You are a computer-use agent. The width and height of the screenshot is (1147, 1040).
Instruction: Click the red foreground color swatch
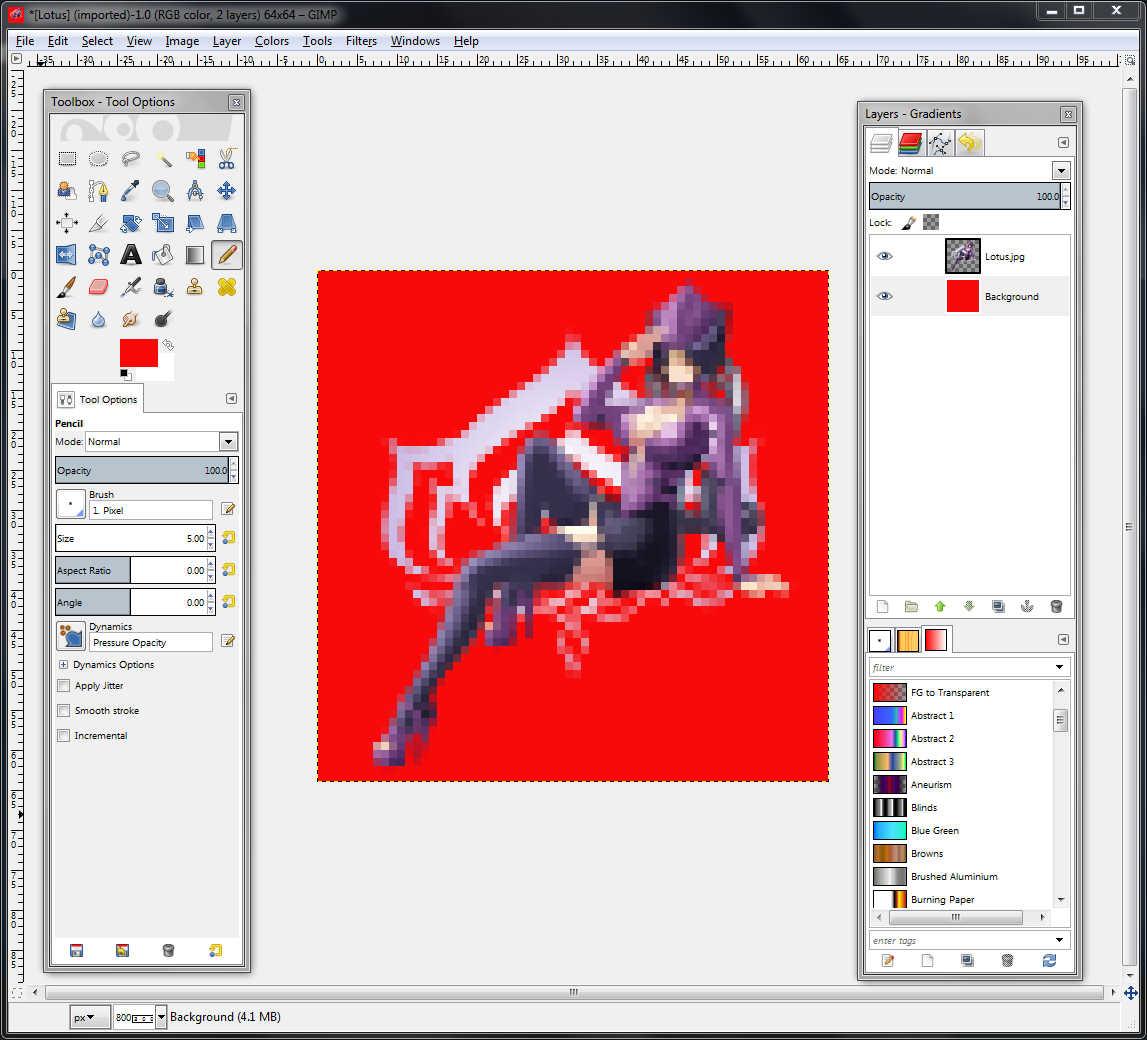pos(139,353)
